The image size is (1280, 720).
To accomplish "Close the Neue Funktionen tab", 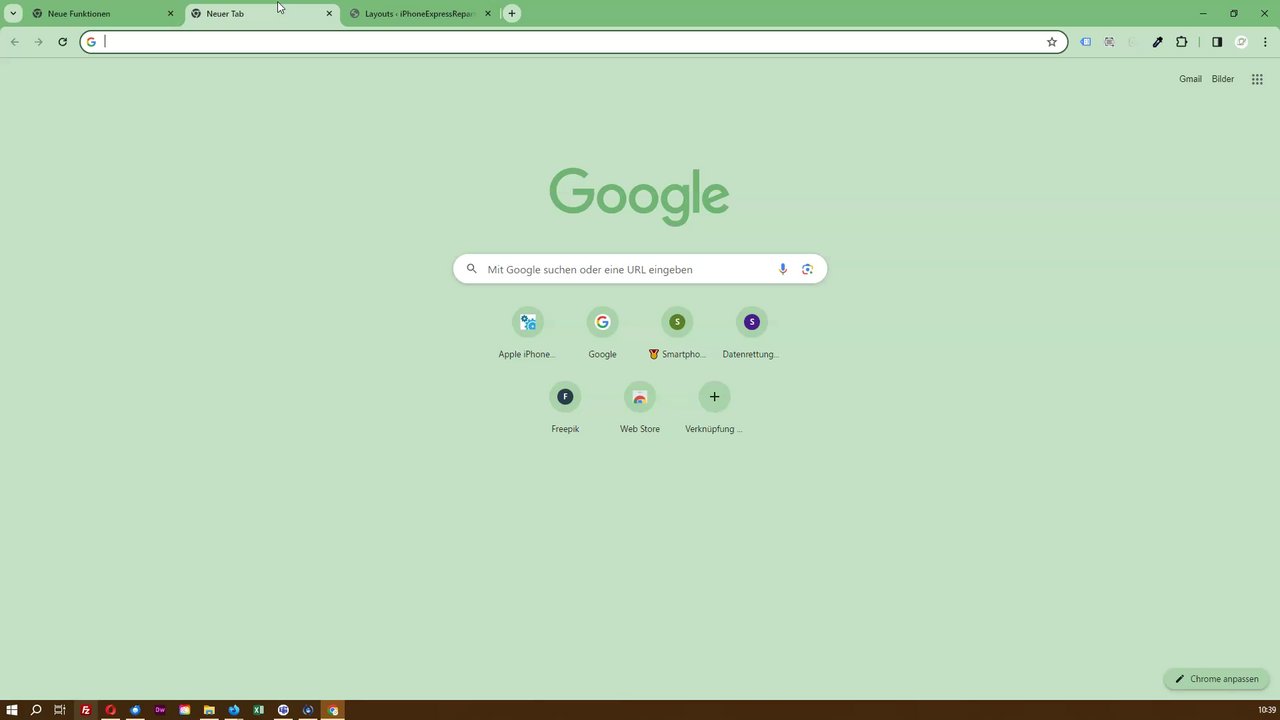I will tap(170, 14).
